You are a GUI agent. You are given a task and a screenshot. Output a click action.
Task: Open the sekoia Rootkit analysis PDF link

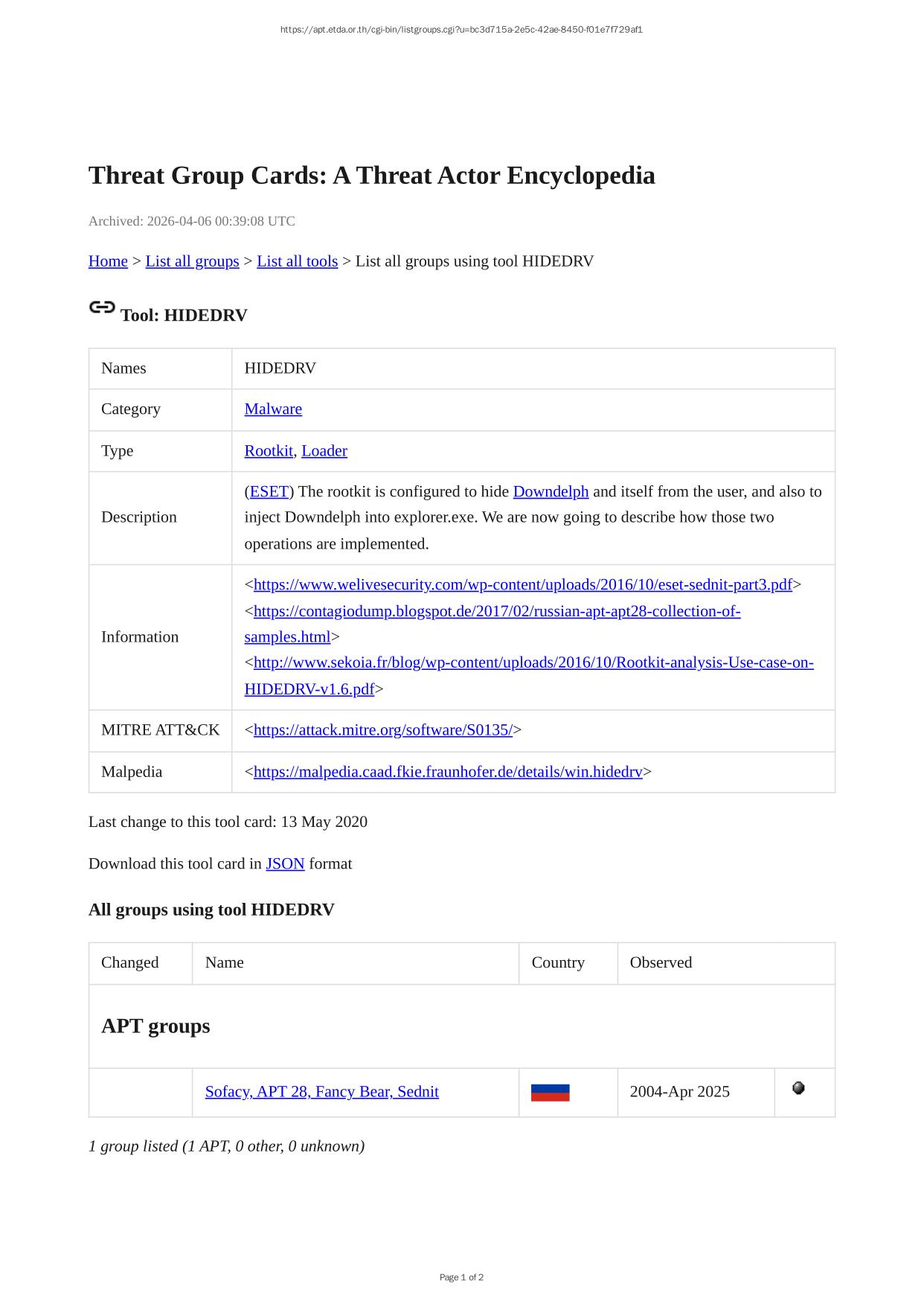[x=533, y=663]
